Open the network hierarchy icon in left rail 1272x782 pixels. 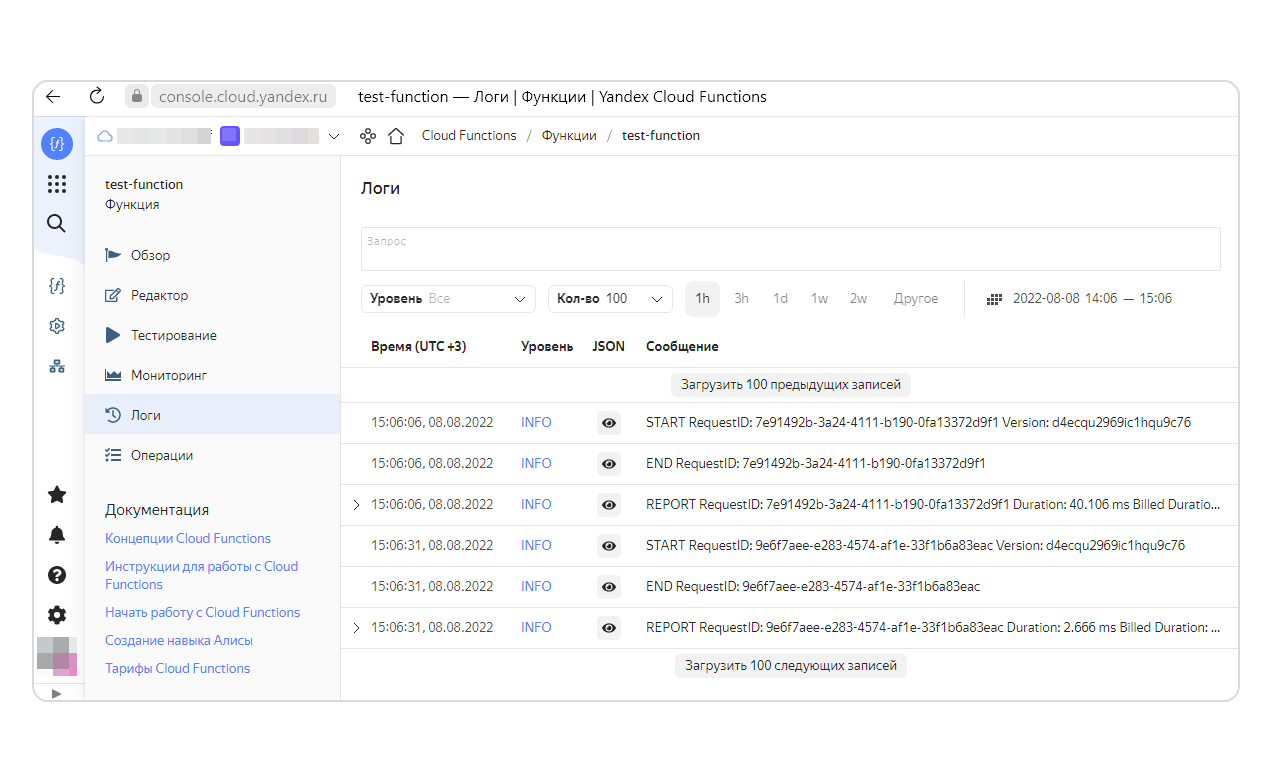[57, 366]
